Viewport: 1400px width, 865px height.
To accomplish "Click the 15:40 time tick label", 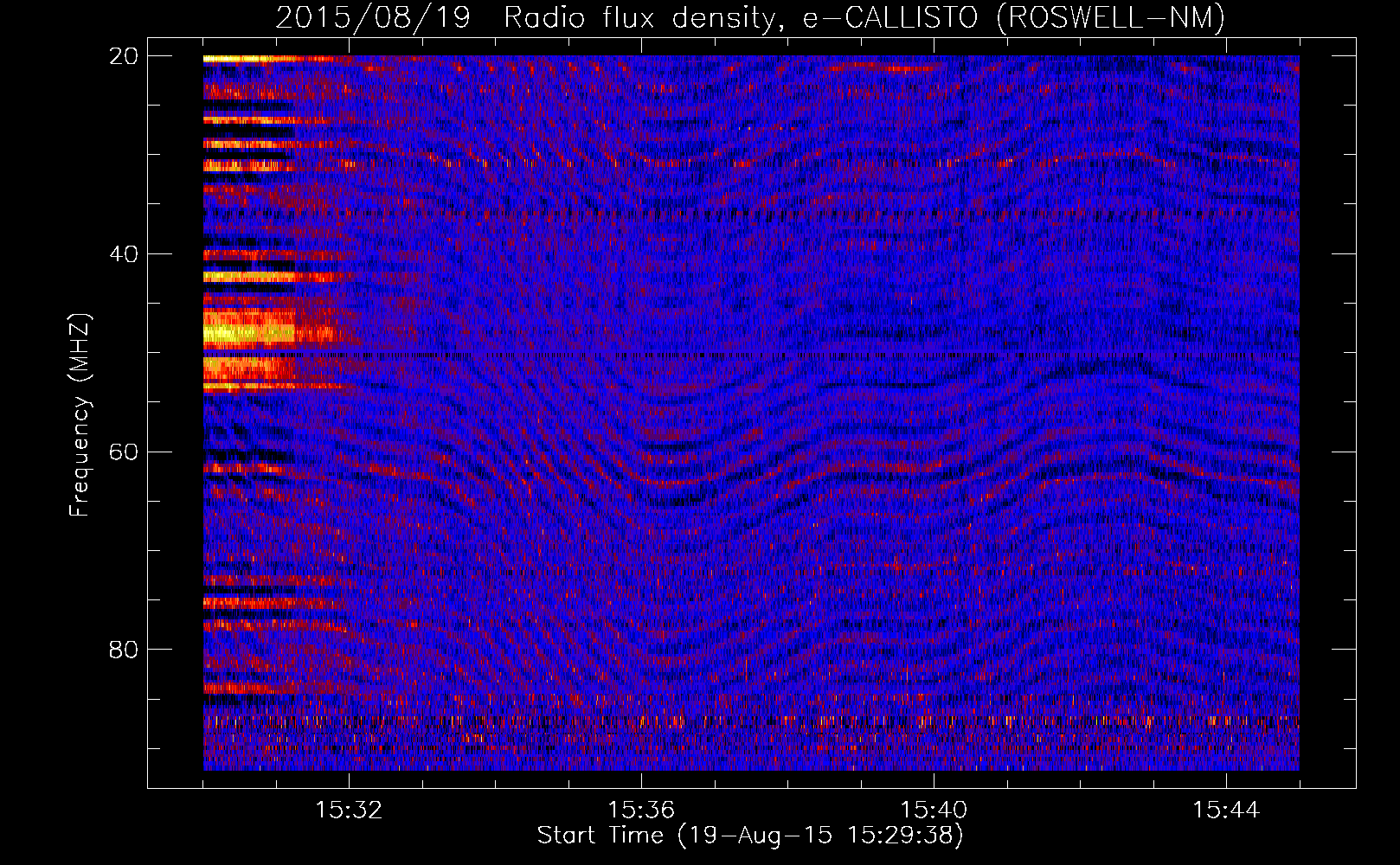I will coord(934,810).
